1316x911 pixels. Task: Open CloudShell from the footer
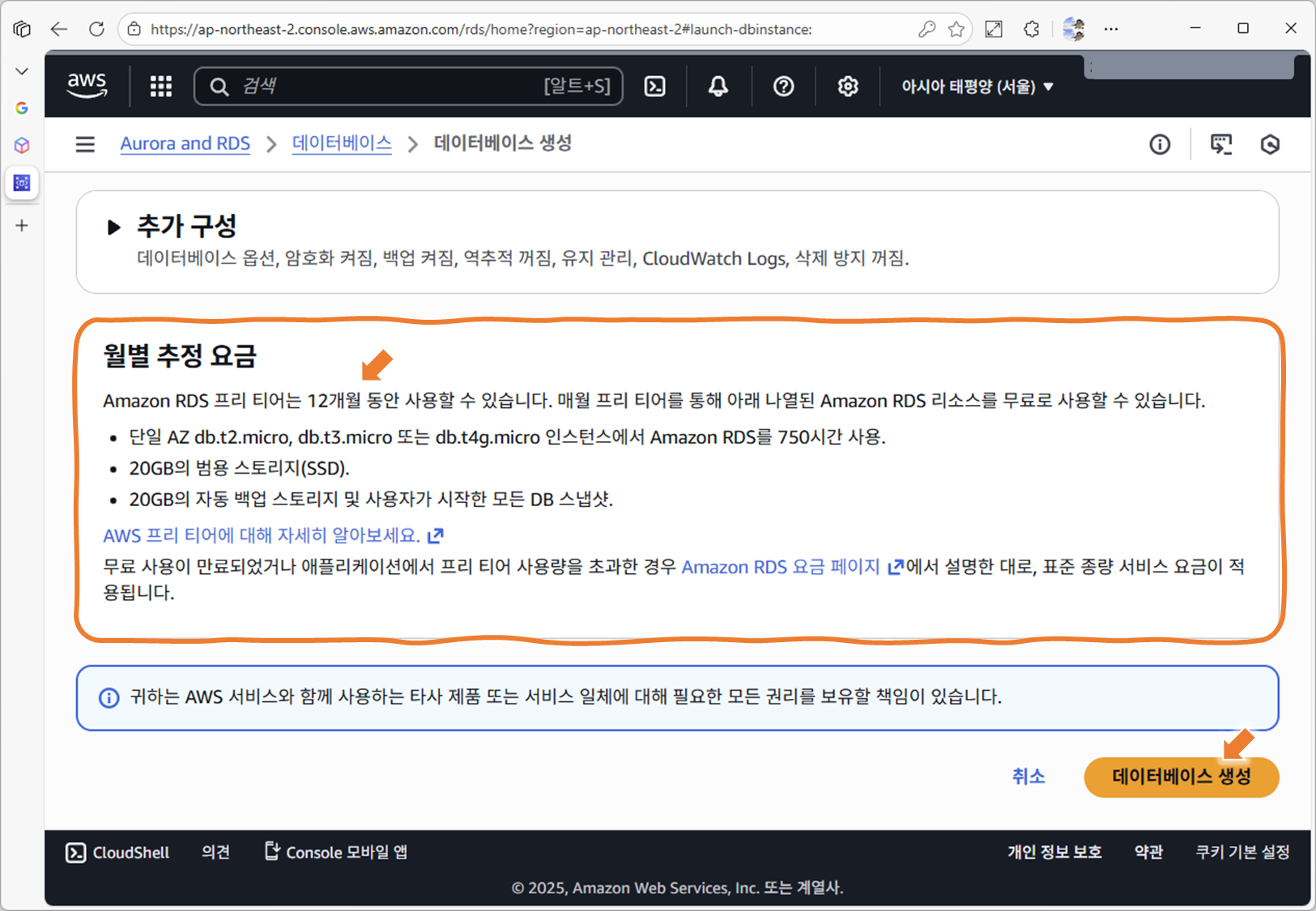point(117,853)
